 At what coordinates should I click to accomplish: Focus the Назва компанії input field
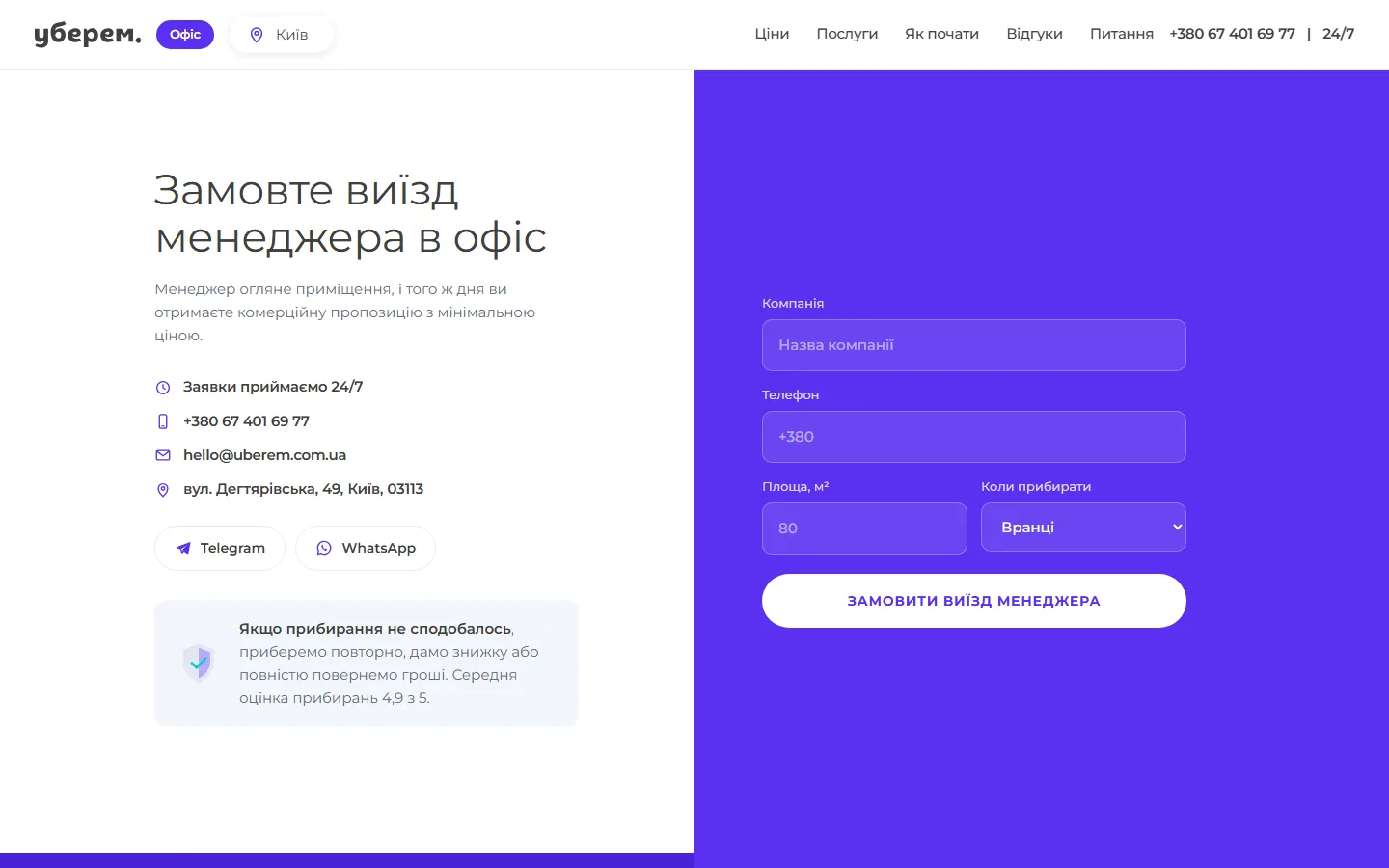tap(974, 345)
